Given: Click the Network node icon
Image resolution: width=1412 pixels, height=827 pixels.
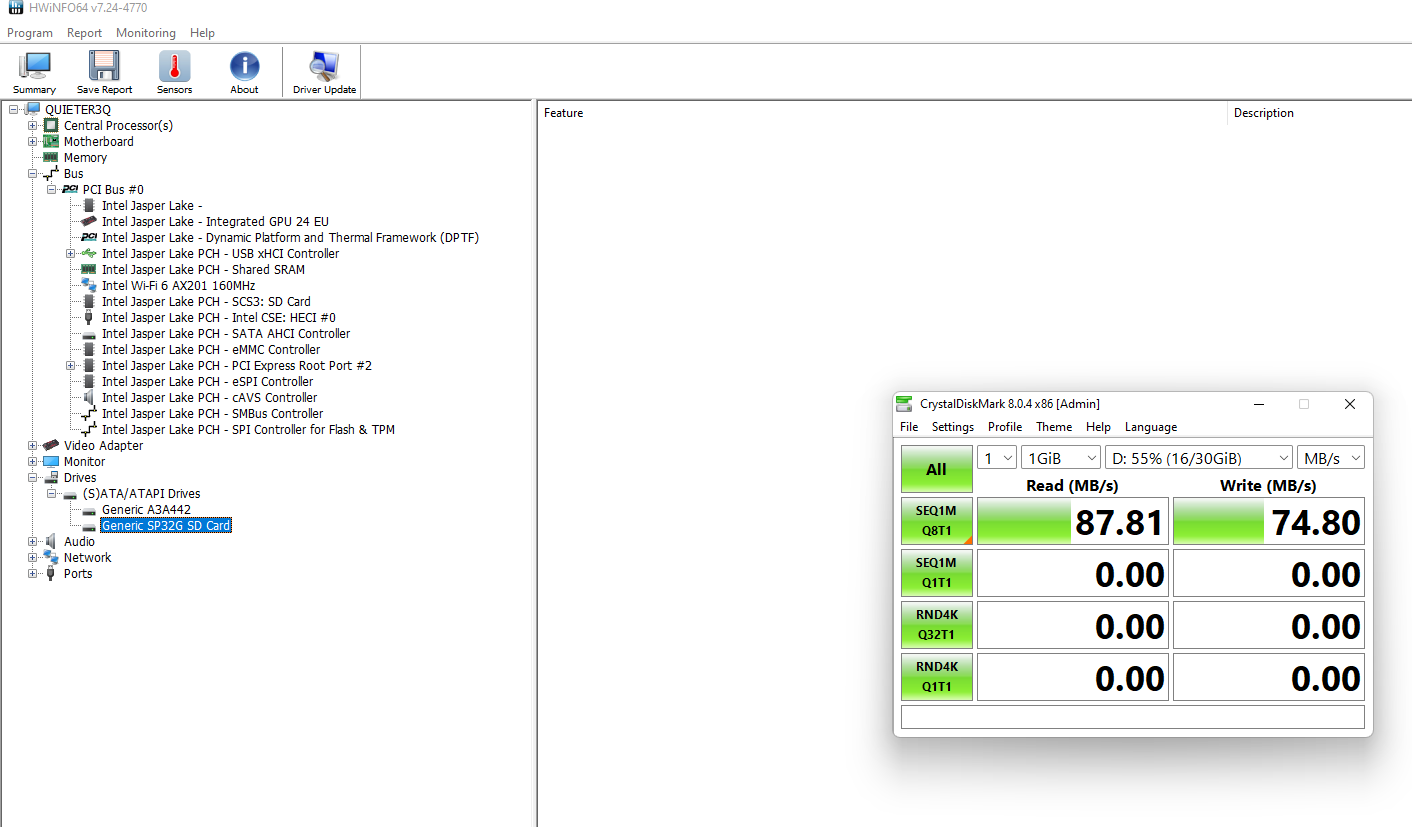Looking at the screenshot, I should (x=51, y=557).
